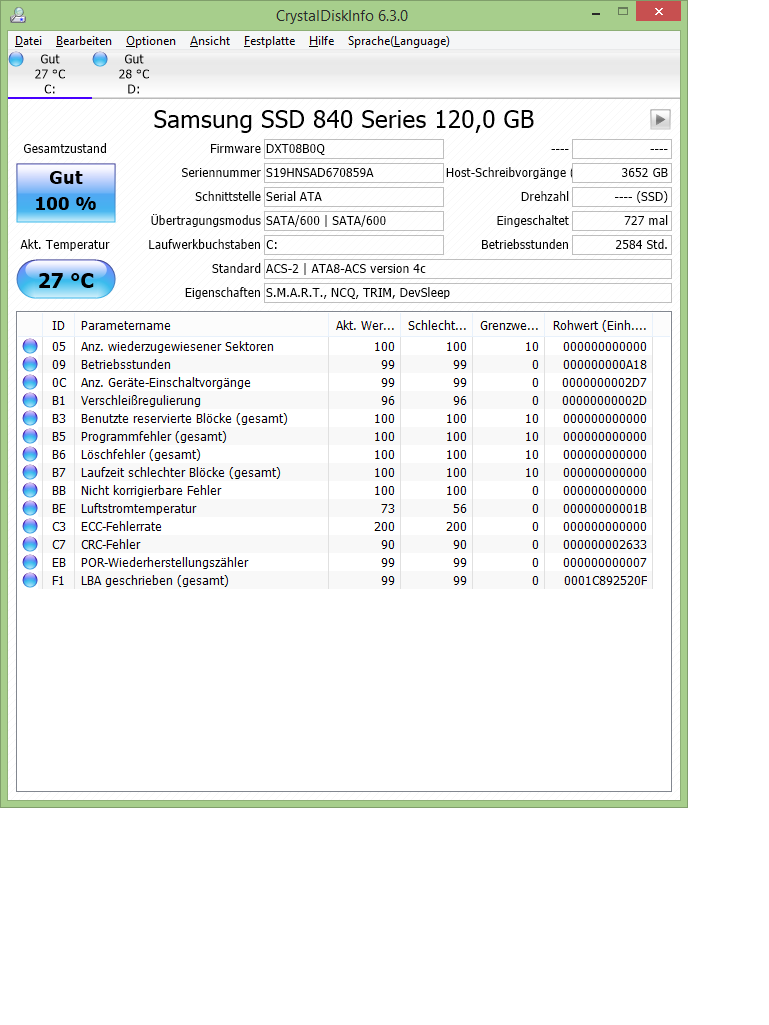This screenshot has height=1025, width=769.
Task: Click status circle for CRC-Fehler row
Action: (30, 544)
